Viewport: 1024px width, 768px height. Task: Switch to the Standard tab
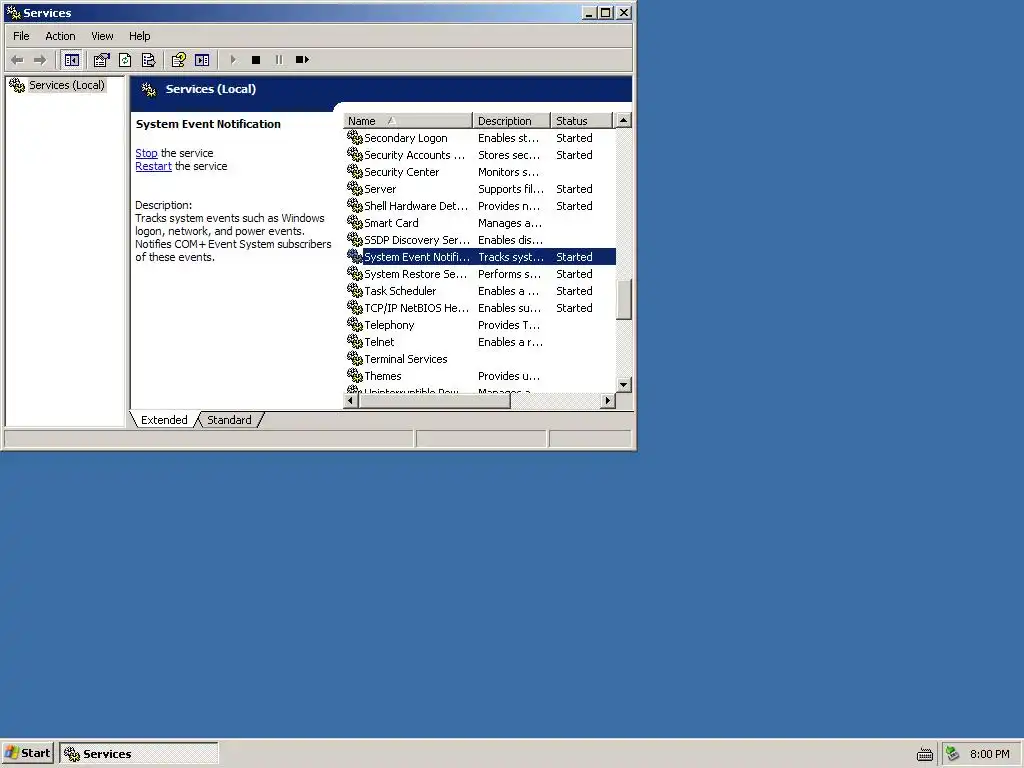pos(229,420)
